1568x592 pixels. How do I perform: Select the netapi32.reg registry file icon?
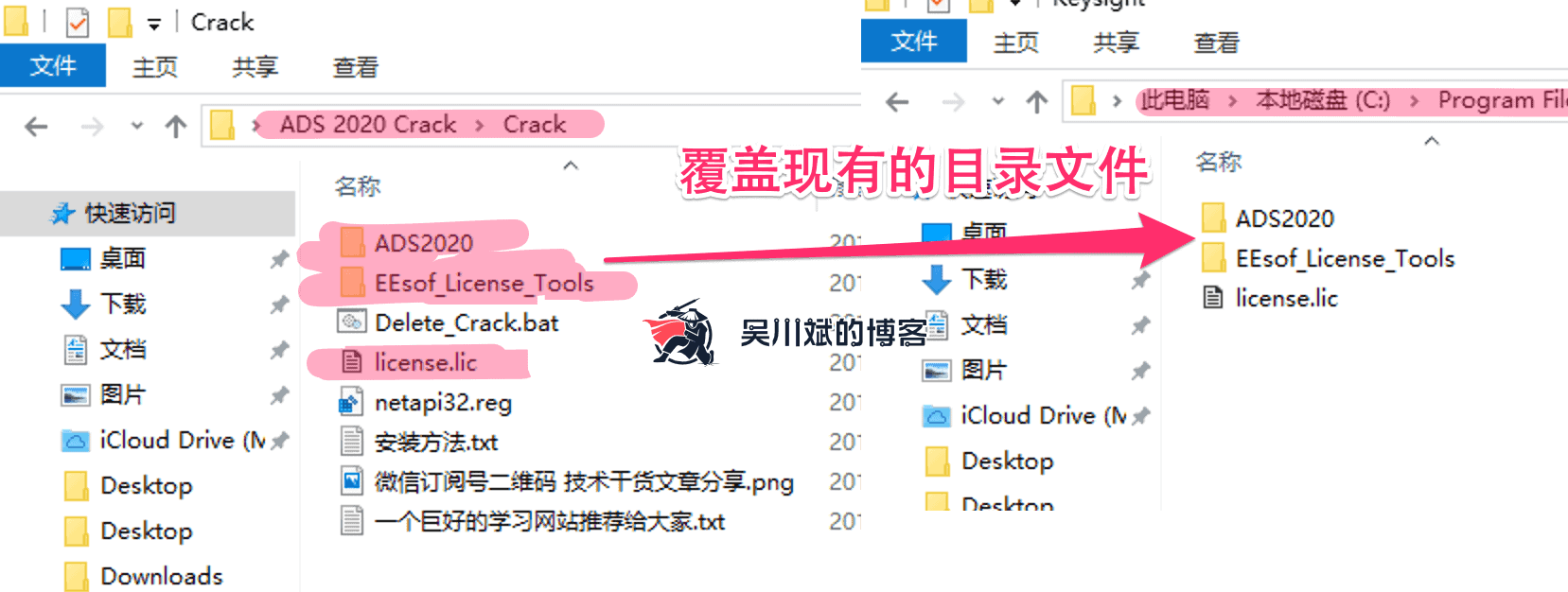tap(351, 402)
